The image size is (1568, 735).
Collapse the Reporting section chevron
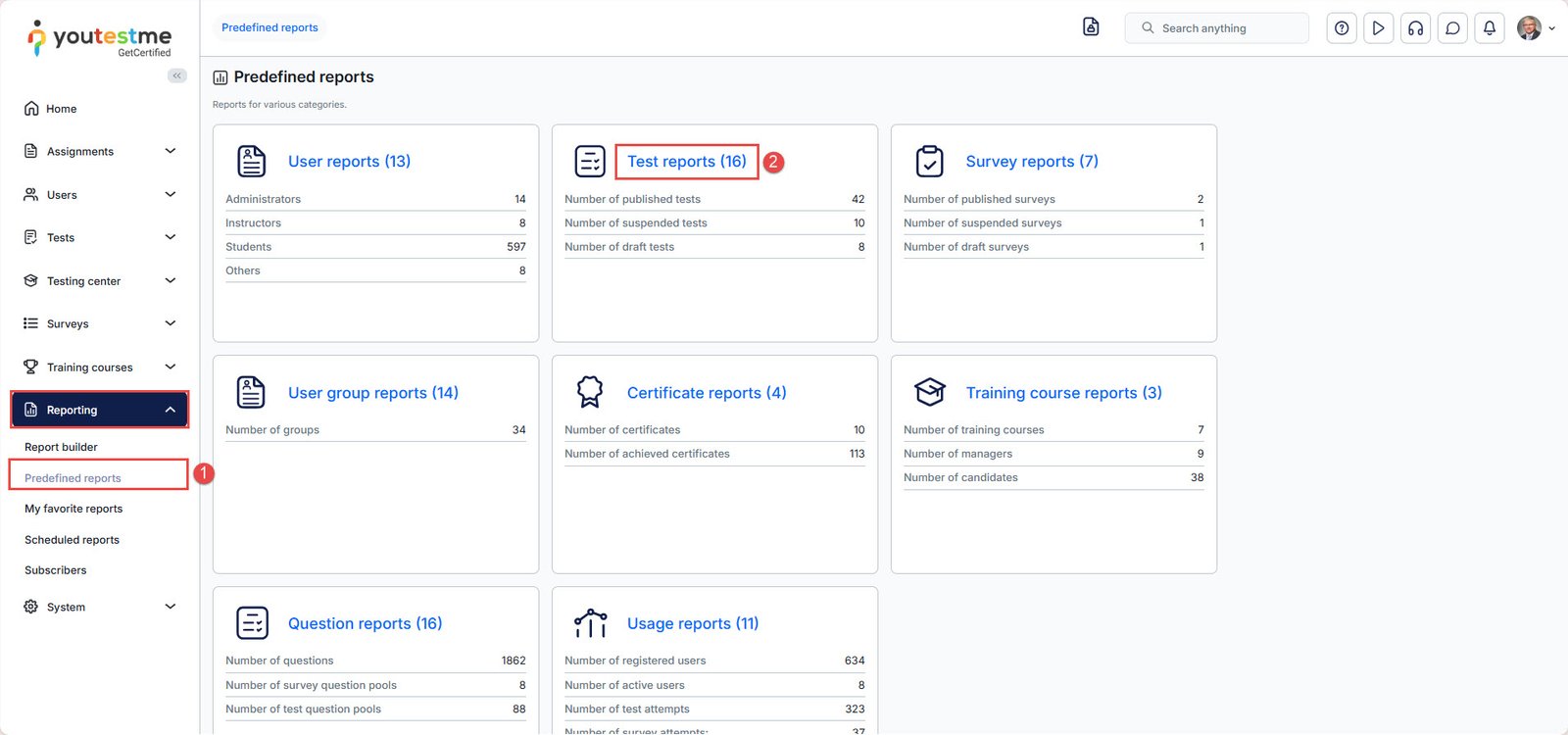[171, 410]
